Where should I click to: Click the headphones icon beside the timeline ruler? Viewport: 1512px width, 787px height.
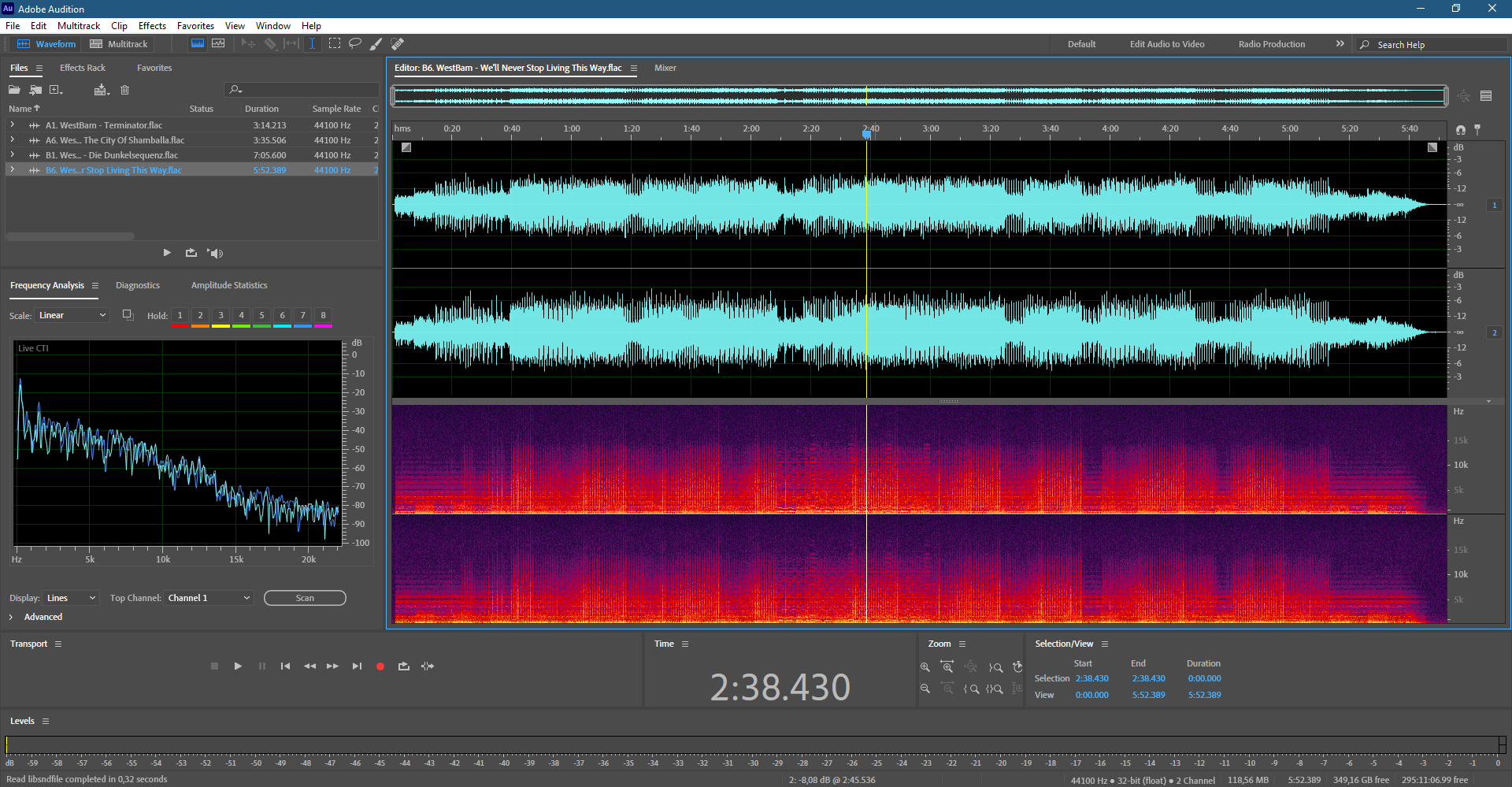tap(1461, 130)
